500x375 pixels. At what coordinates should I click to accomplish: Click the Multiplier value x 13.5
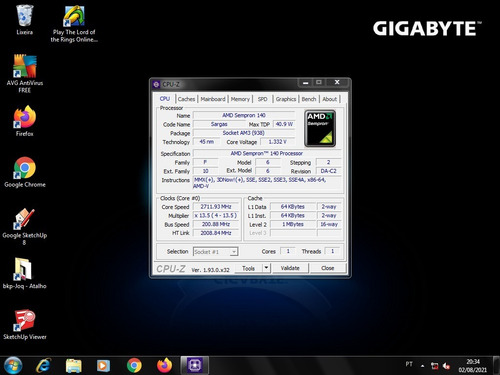(x=216, y=215)
